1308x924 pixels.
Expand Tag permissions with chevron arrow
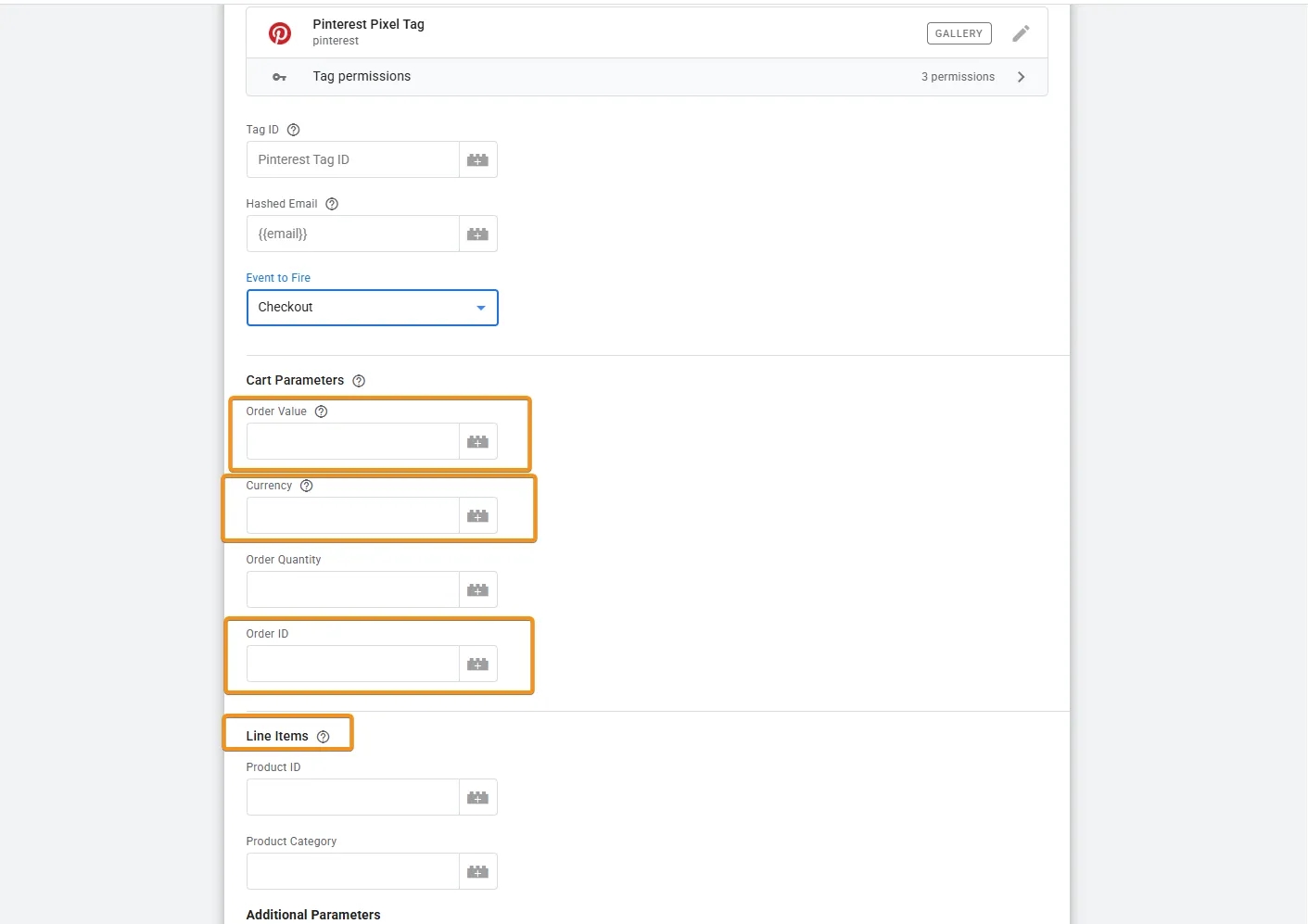[1022, 77]
